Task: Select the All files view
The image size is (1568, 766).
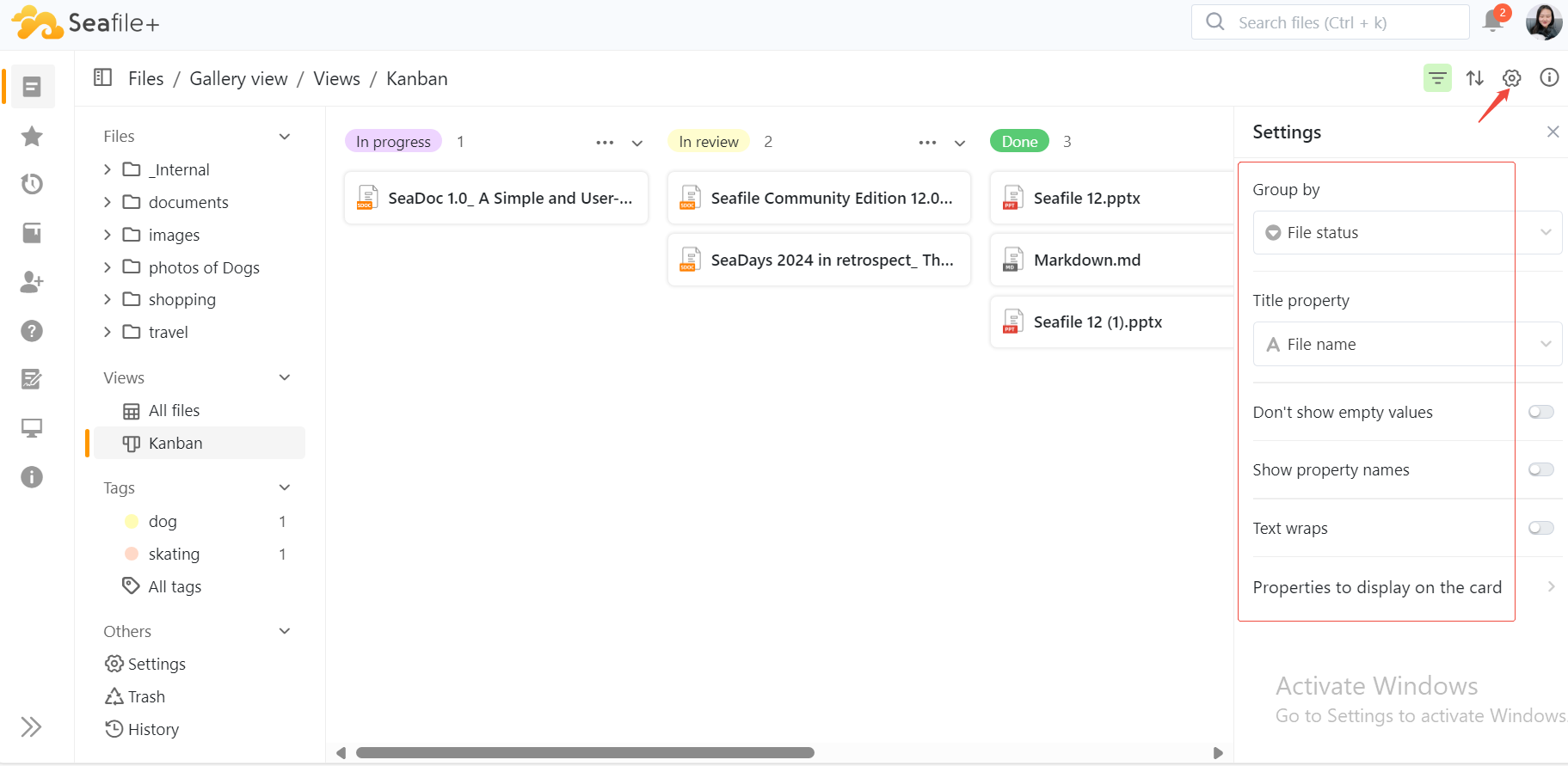Action: click(174, 411)
